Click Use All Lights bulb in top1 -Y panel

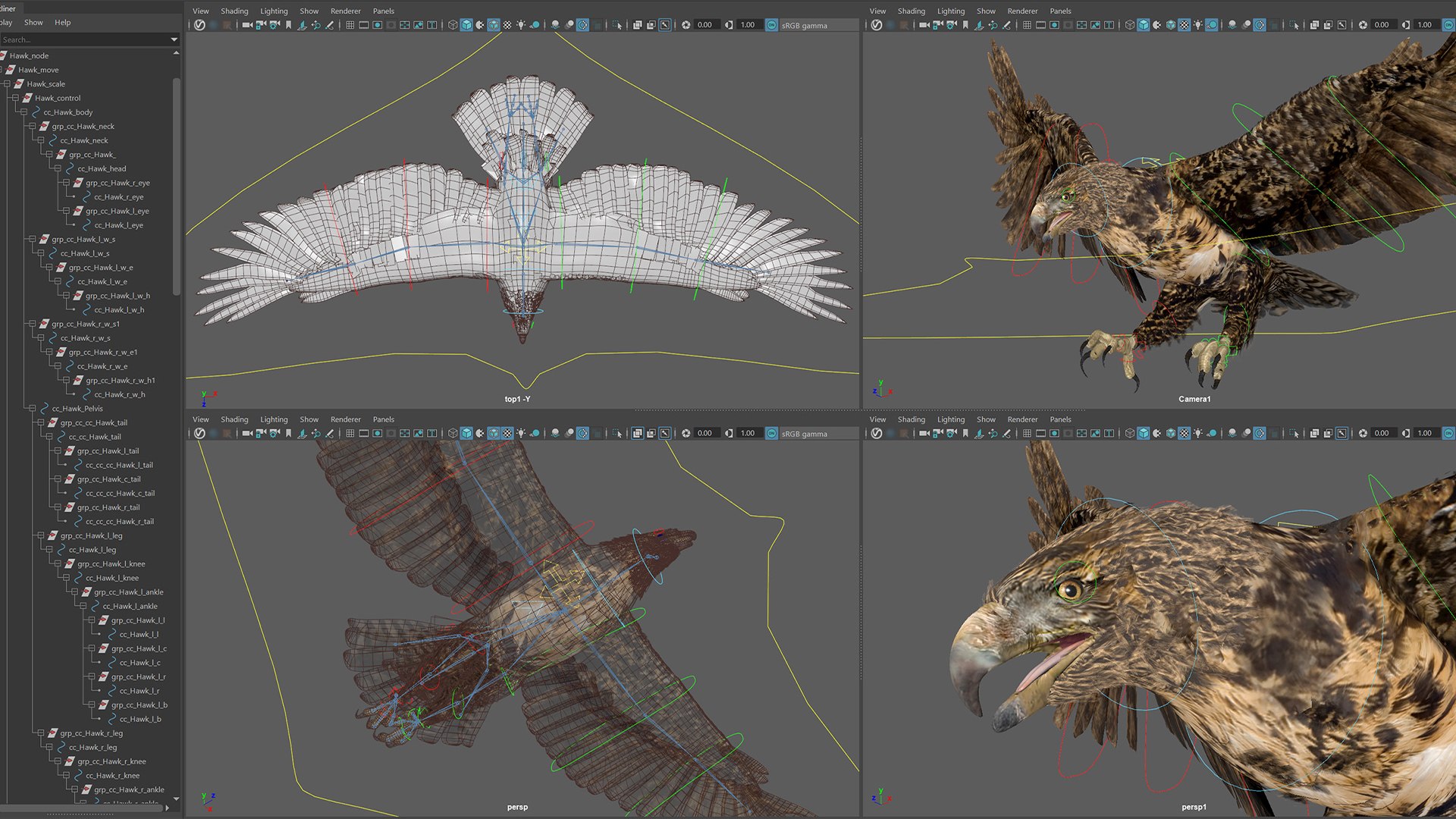[x=521, y=25]
